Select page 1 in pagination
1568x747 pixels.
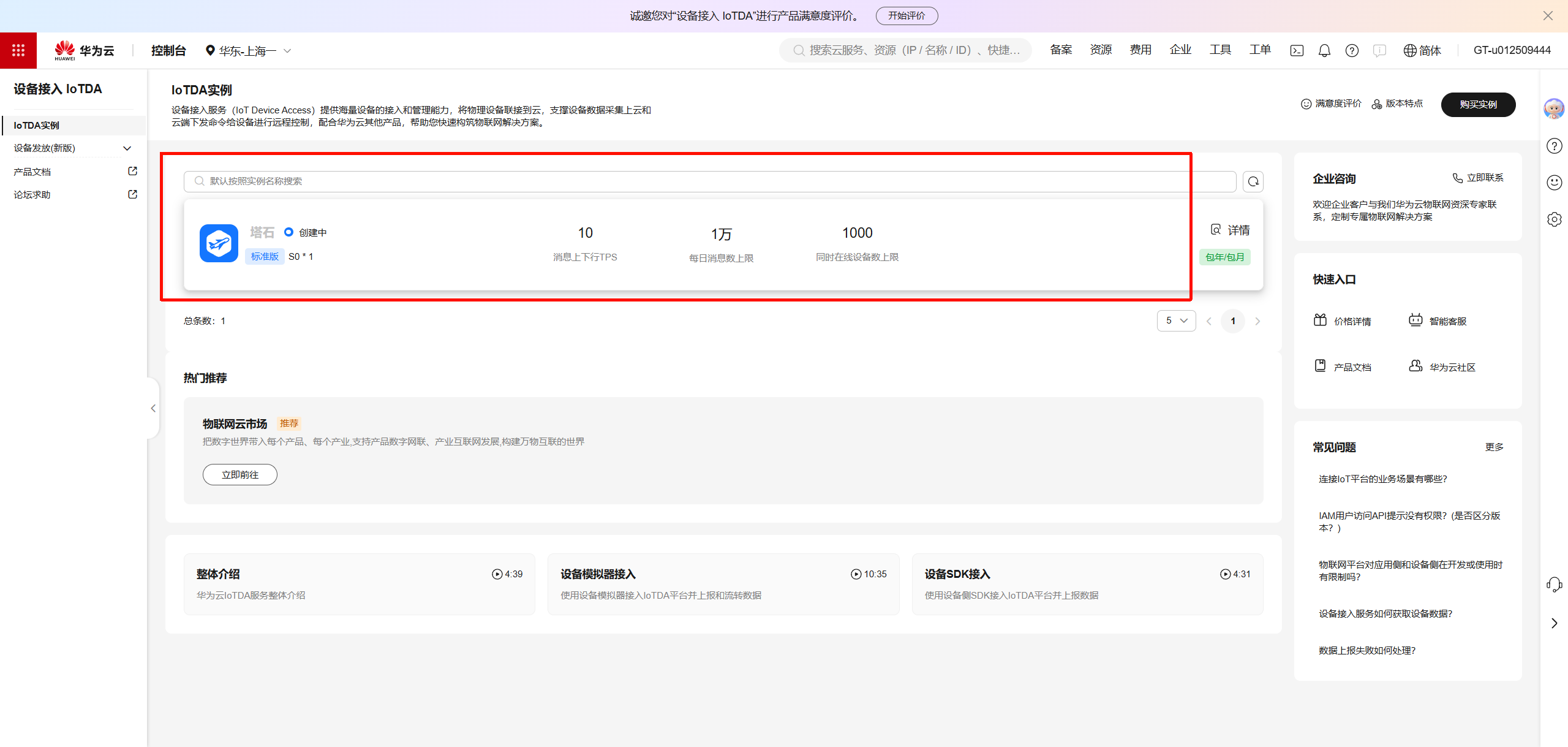click(x=1233, y=321)
